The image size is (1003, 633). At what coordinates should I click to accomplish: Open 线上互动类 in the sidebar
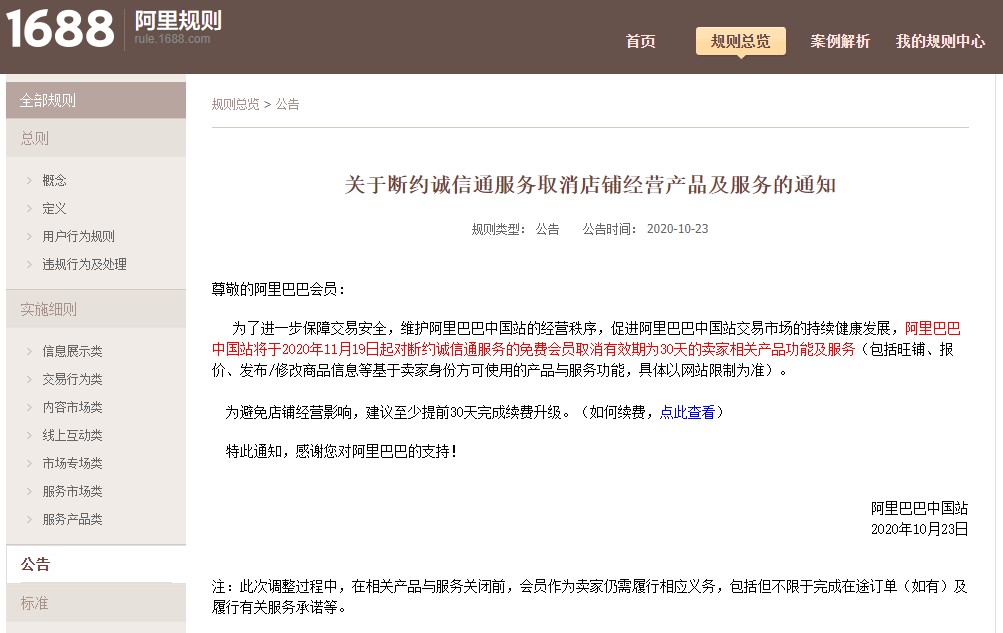(72, 435)
